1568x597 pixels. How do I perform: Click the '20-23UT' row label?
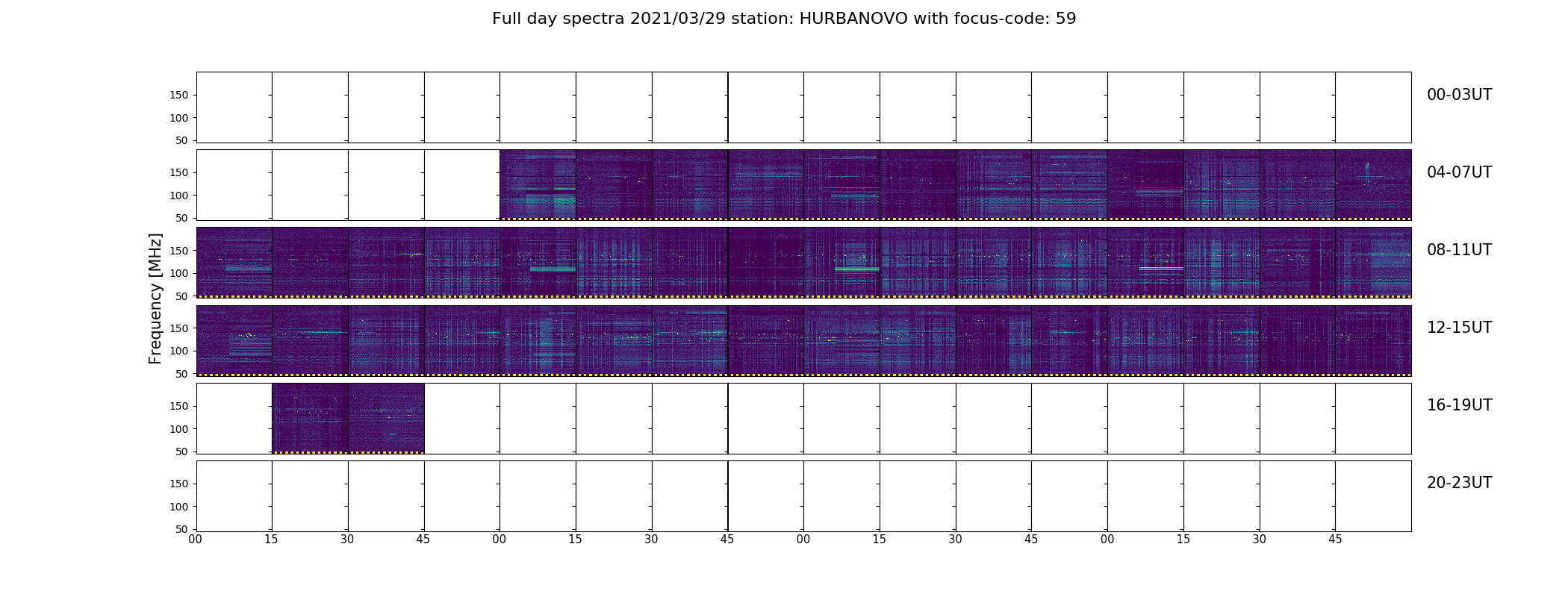tap(1459, 483)
